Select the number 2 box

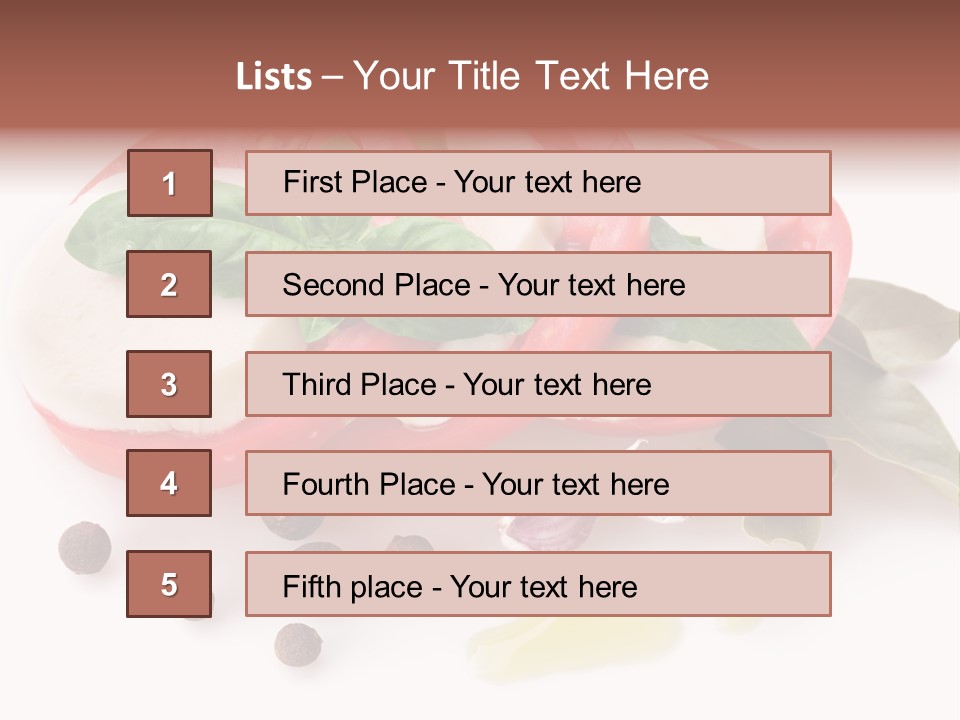coord(169,284)
